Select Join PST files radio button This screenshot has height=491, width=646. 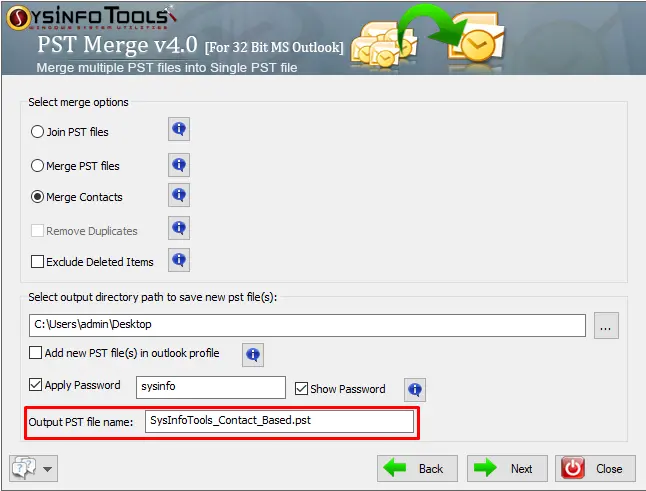[37, 132]
